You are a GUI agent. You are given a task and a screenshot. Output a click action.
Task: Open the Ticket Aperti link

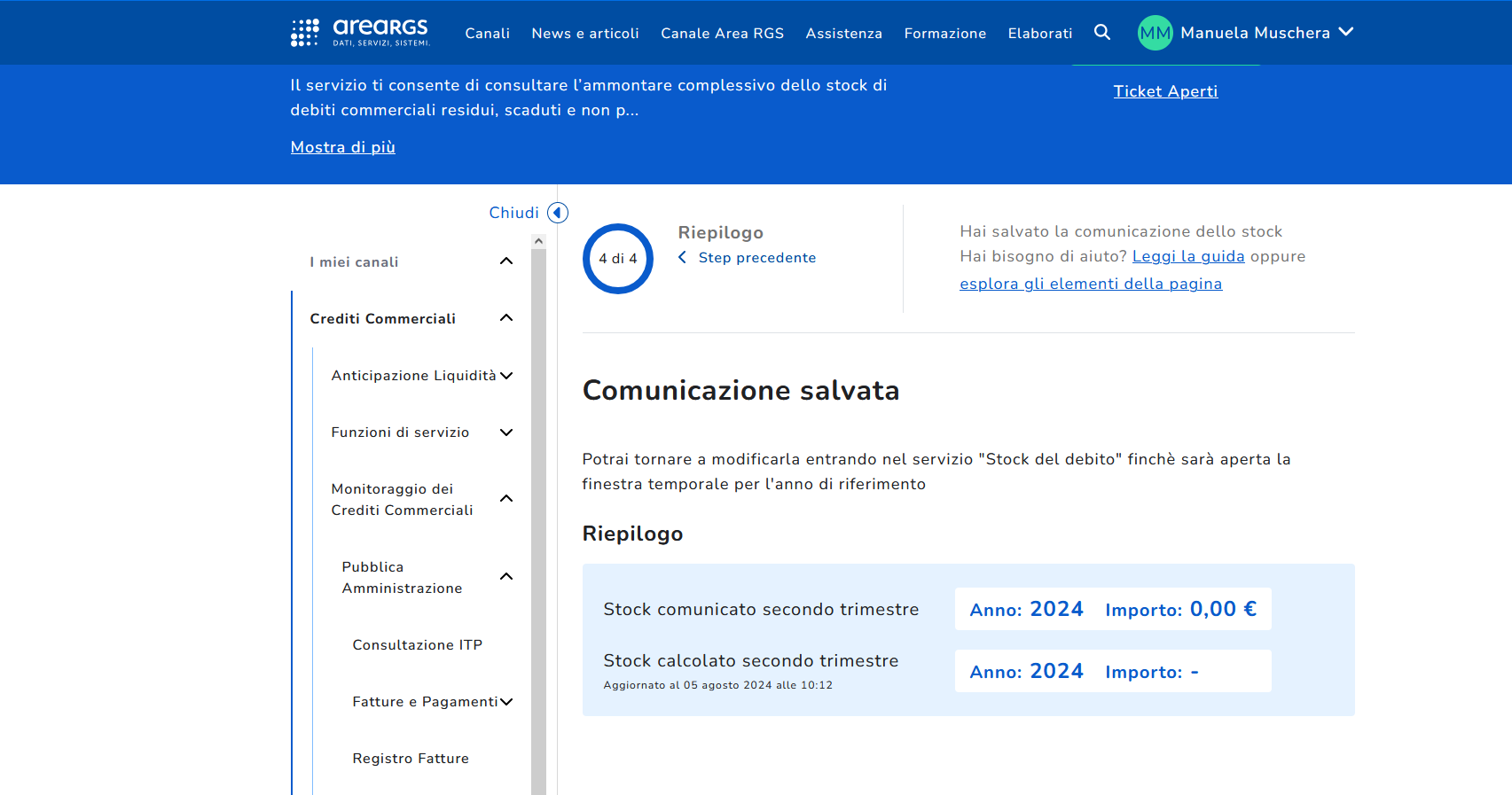1165,91
